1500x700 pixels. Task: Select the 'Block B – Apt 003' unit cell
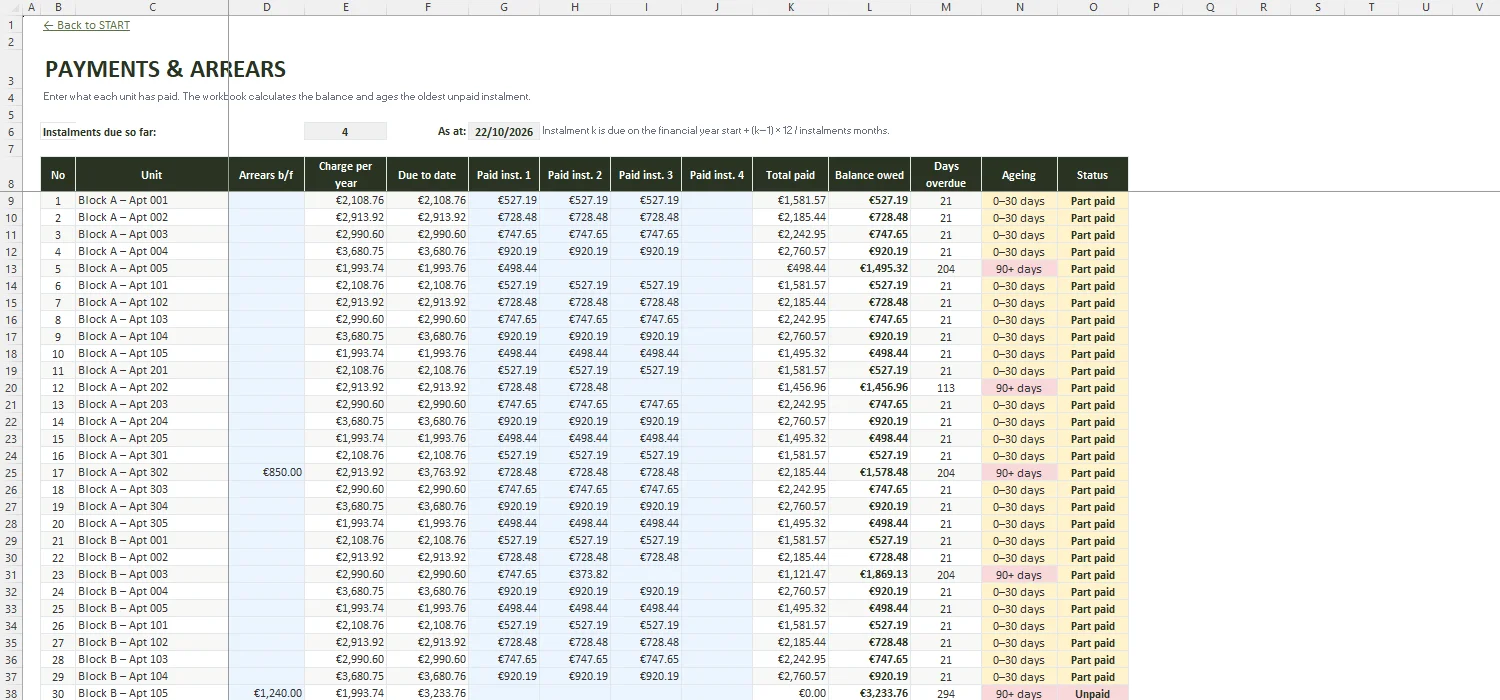coord(152,575)
